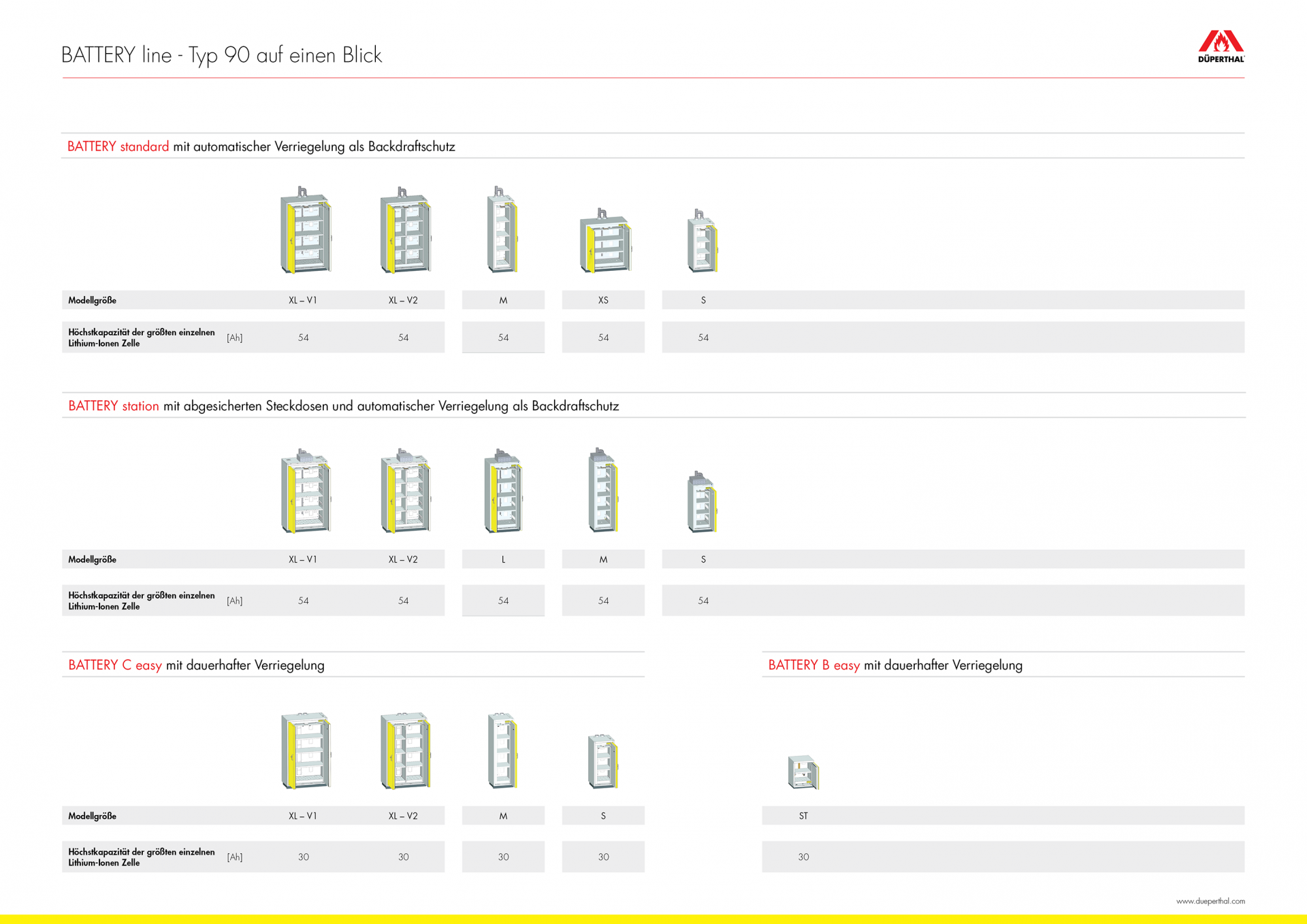Select BATTERY C easy S cabinet image
The width and height of the screenshot is (1307, 924).
(x=603, y=761)
